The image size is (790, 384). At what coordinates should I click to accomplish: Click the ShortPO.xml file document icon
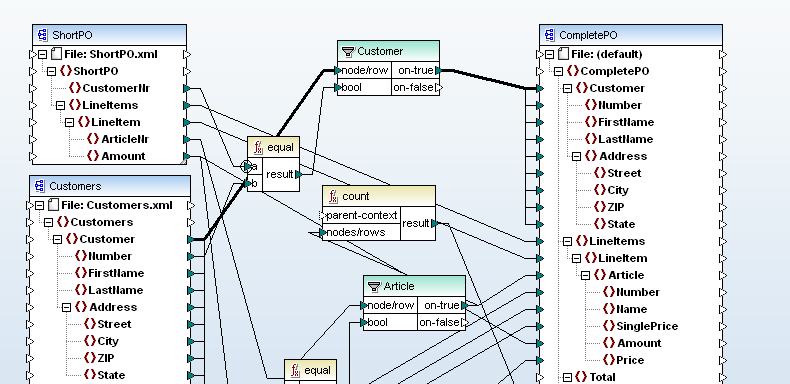[x=56, y=54]
